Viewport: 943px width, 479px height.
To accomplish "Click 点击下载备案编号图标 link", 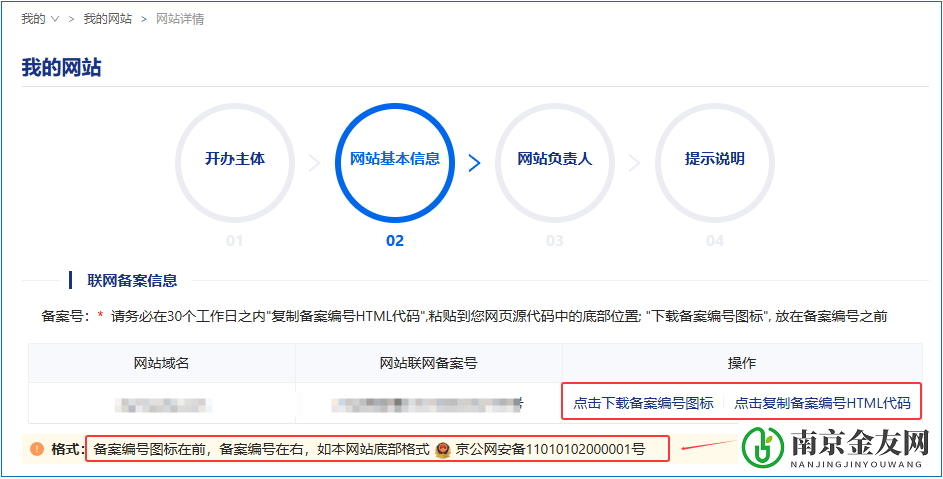I will click(643, 403).
